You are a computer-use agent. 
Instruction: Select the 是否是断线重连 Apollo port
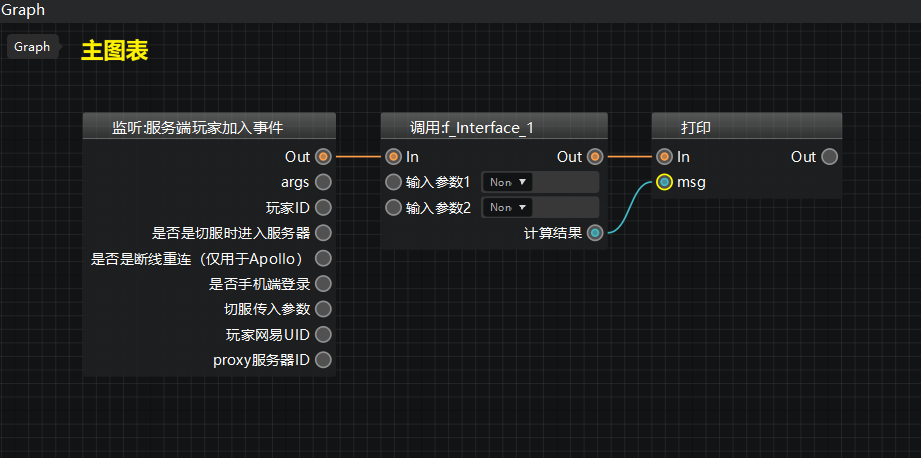[x=323, y=258]
